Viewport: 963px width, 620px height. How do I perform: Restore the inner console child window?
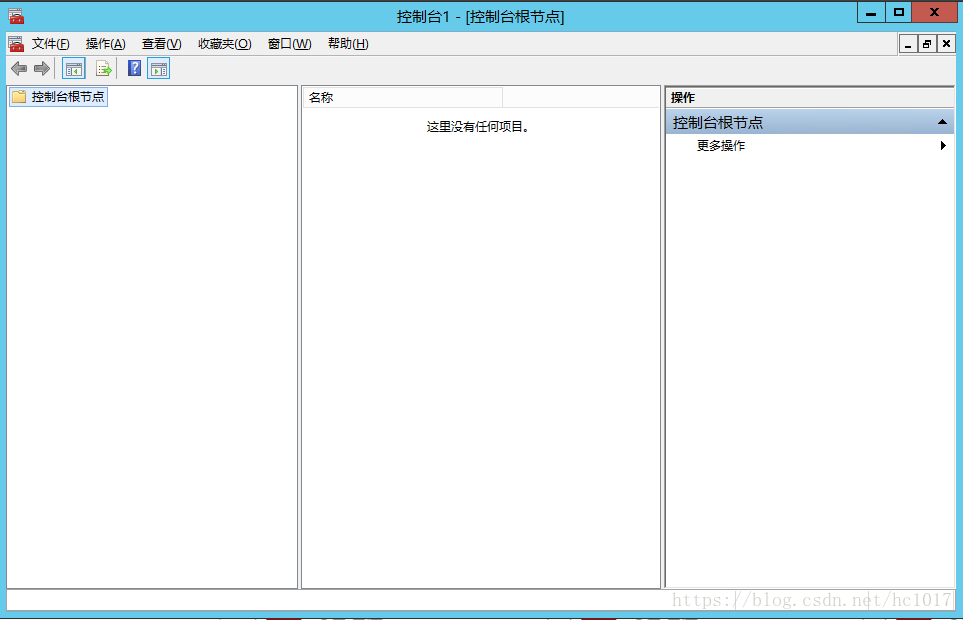pos(927,44)
